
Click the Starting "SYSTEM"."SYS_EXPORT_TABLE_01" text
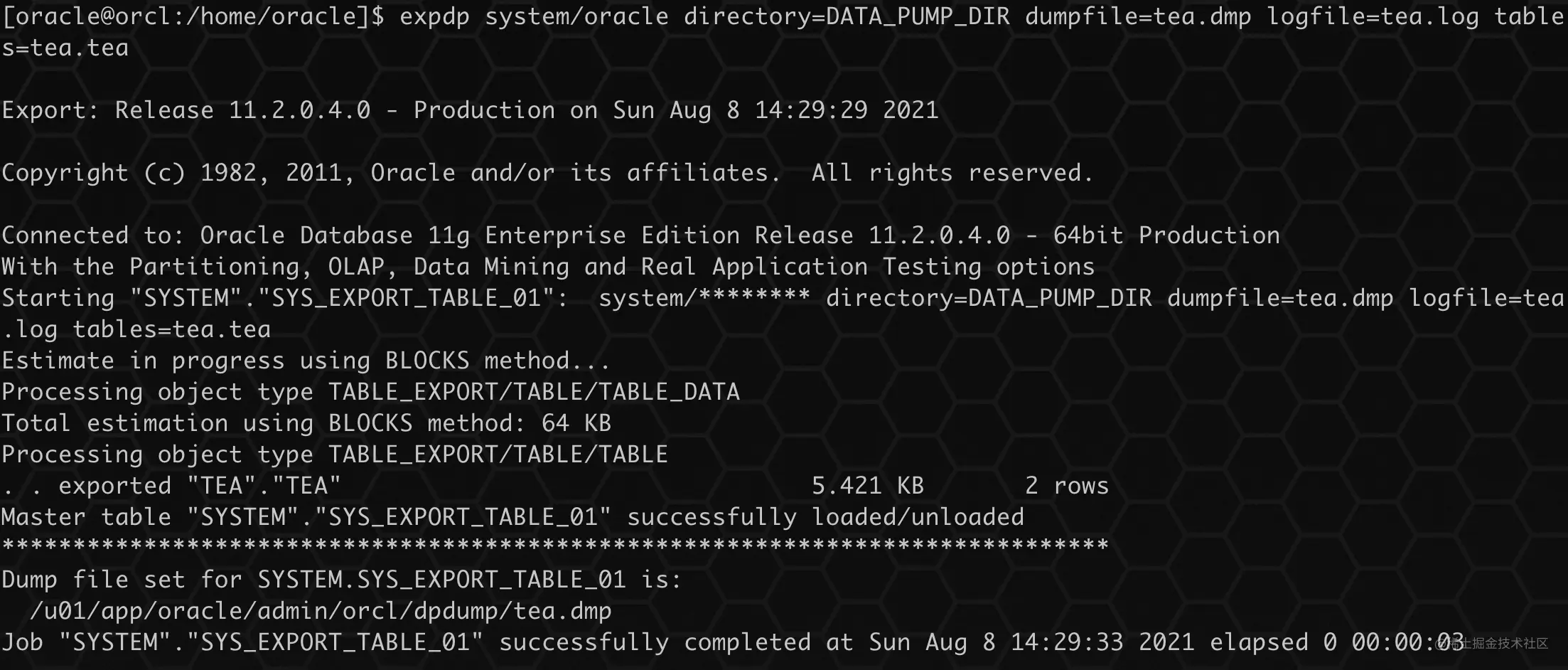click(284, 298)
